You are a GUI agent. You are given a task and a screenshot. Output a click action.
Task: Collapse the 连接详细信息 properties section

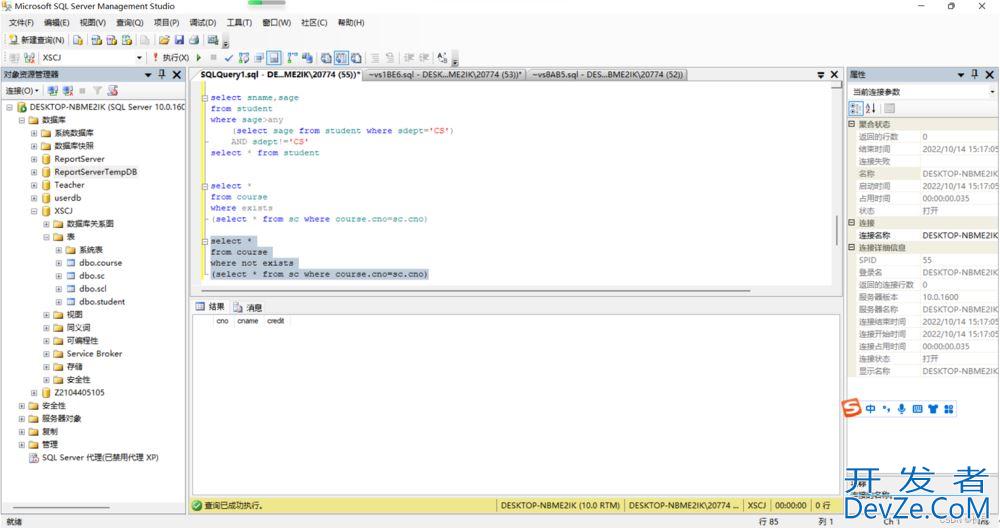[851, 247]
